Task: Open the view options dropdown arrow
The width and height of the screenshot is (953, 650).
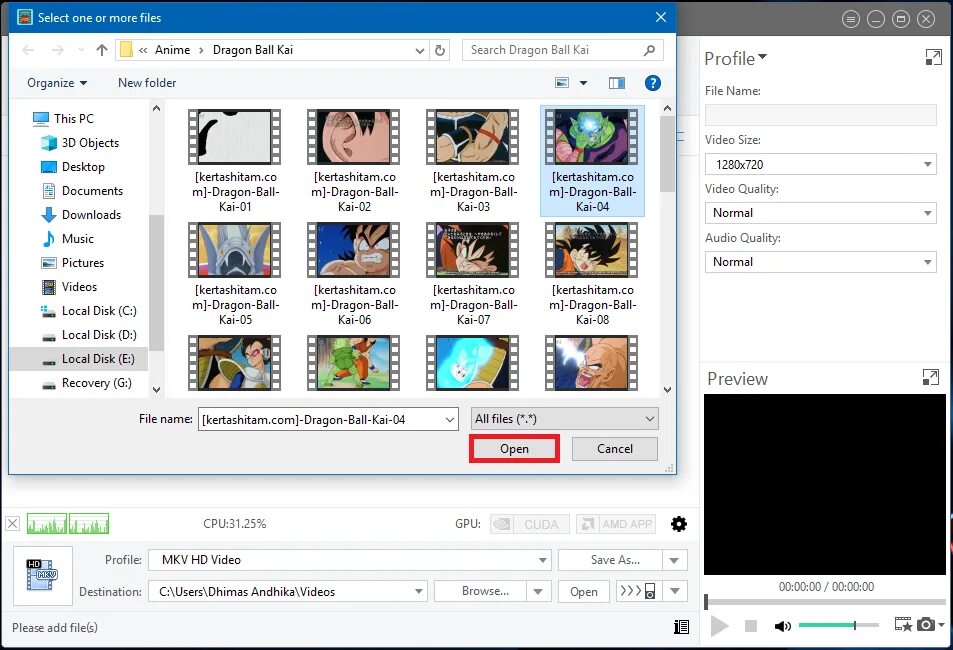Action: pos(583,83)
